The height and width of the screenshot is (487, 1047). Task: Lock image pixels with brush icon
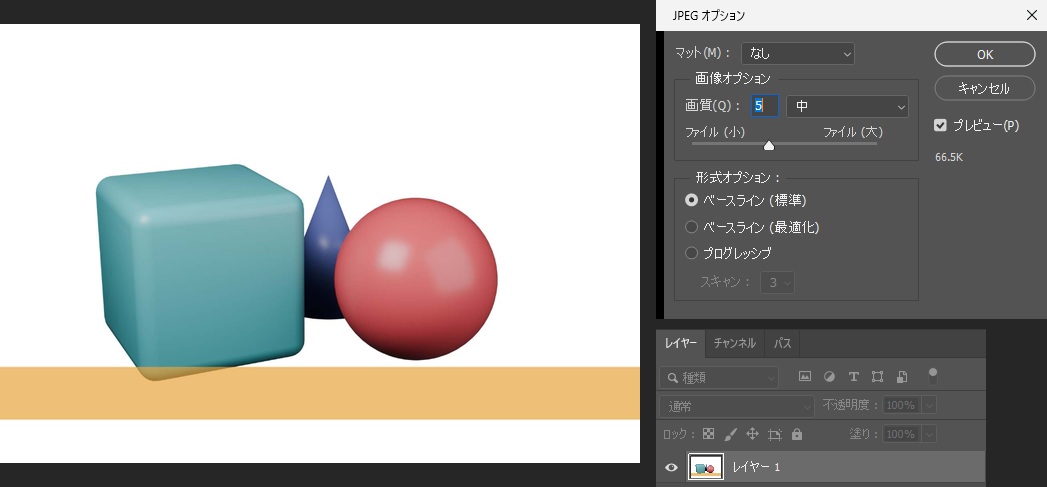coord(730,434)
